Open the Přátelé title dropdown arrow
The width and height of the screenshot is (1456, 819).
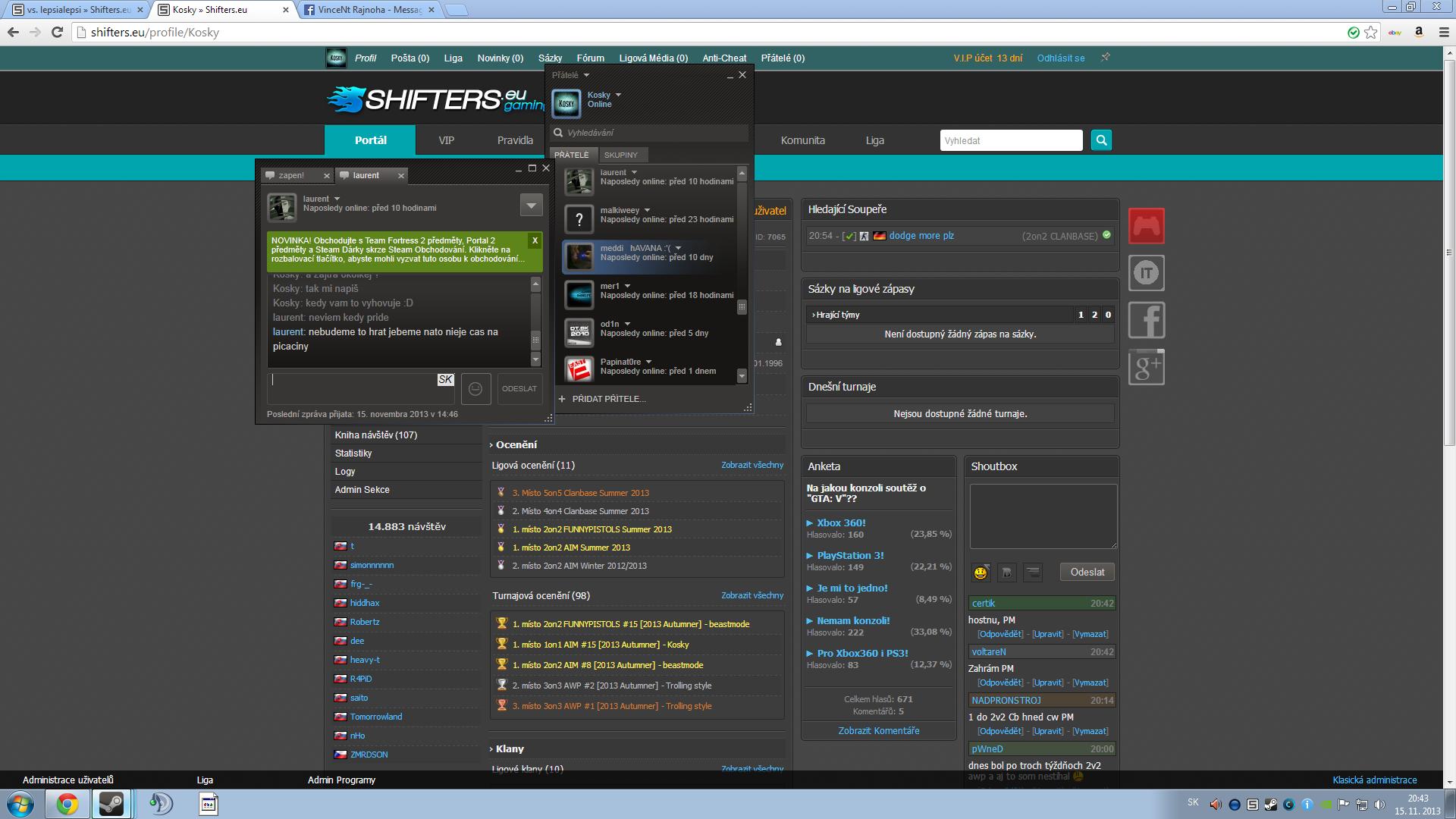tap(586, 75)
